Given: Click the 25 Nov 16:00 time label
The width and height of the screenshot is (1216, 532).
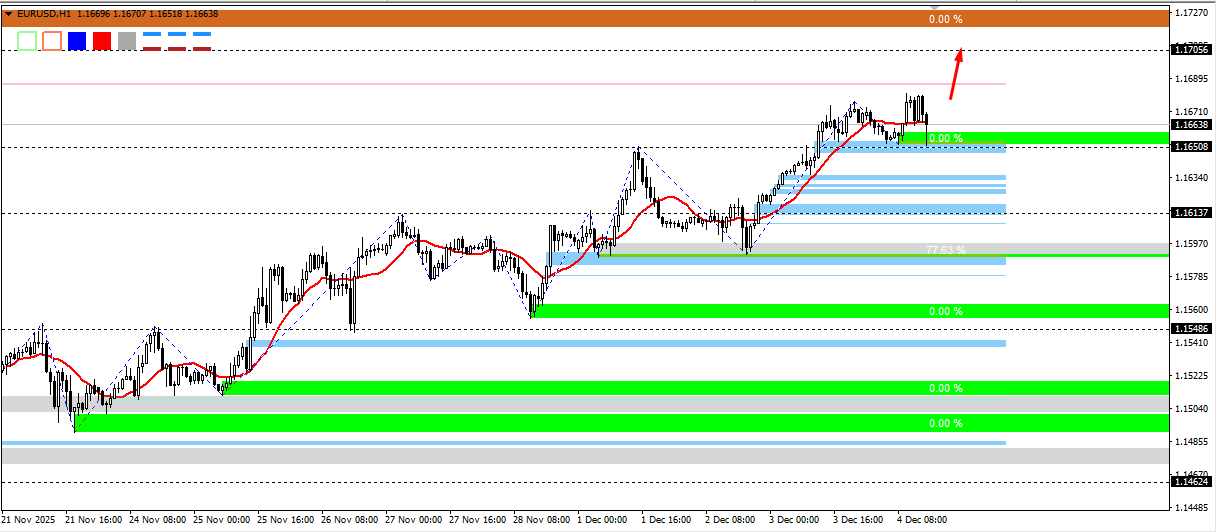Looking at the screenshot, I should coord(287,521).
